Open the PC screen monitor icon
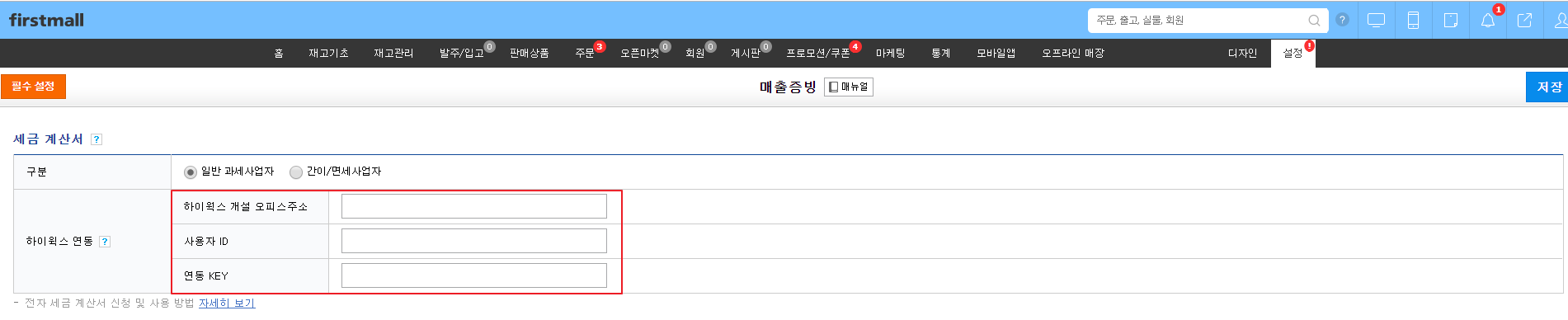 pos(1376,21)
